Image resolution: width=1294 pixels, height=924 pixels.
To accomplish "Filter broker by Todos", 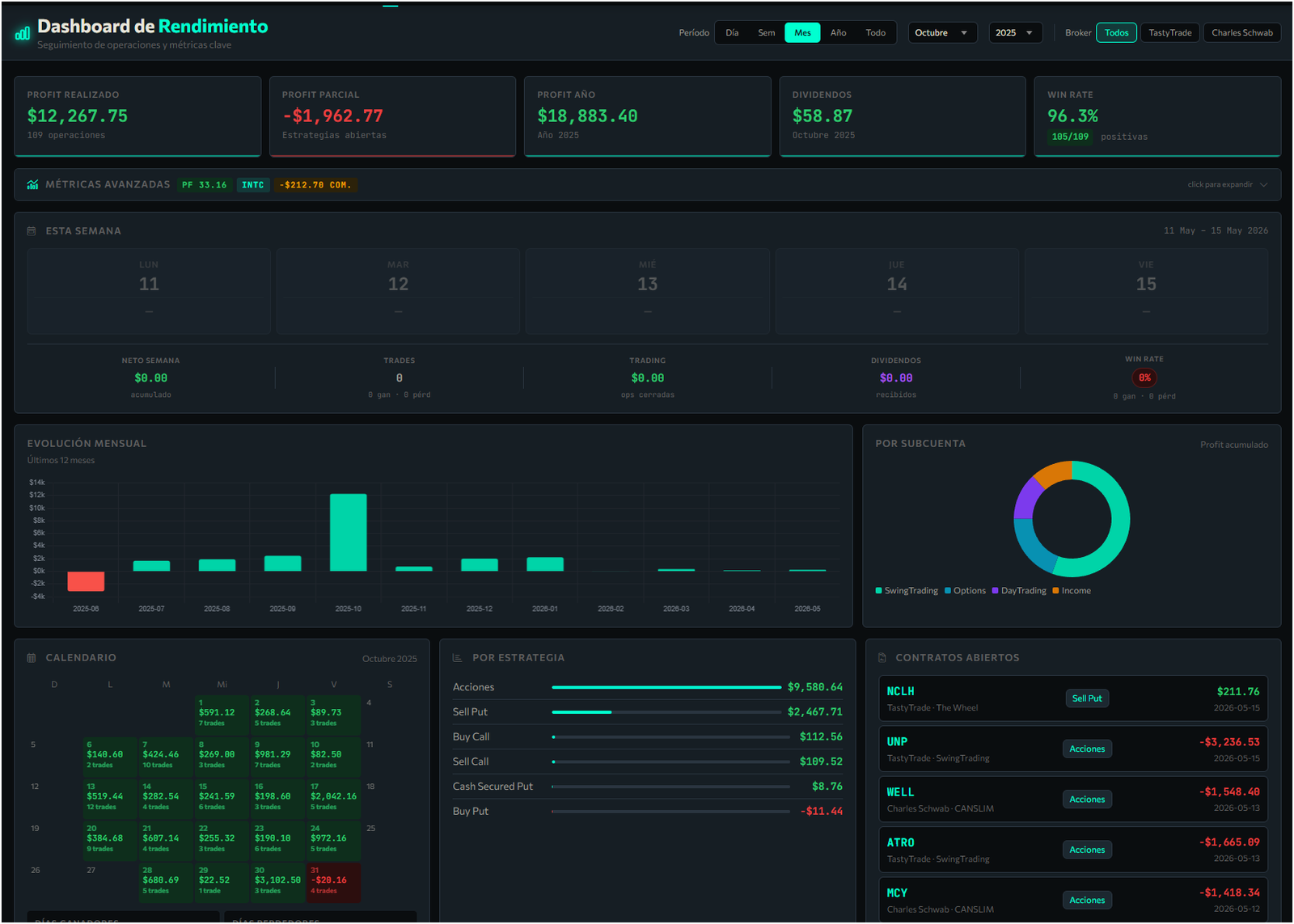I will point(1116,33).
